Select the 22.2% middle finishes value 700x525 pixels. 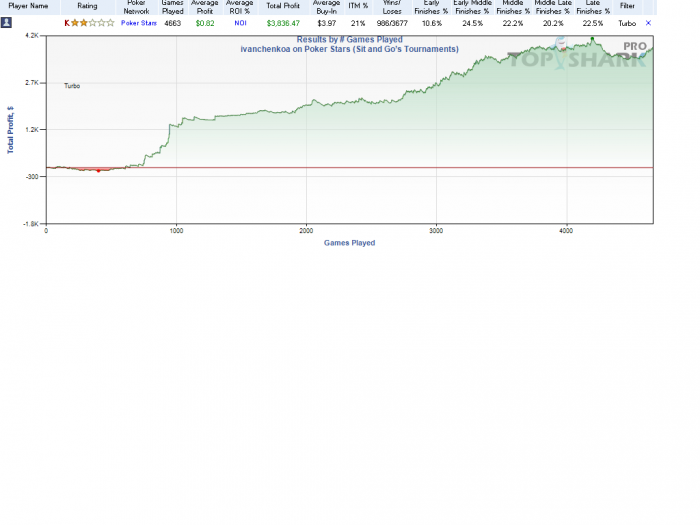[x=513, y=23]
